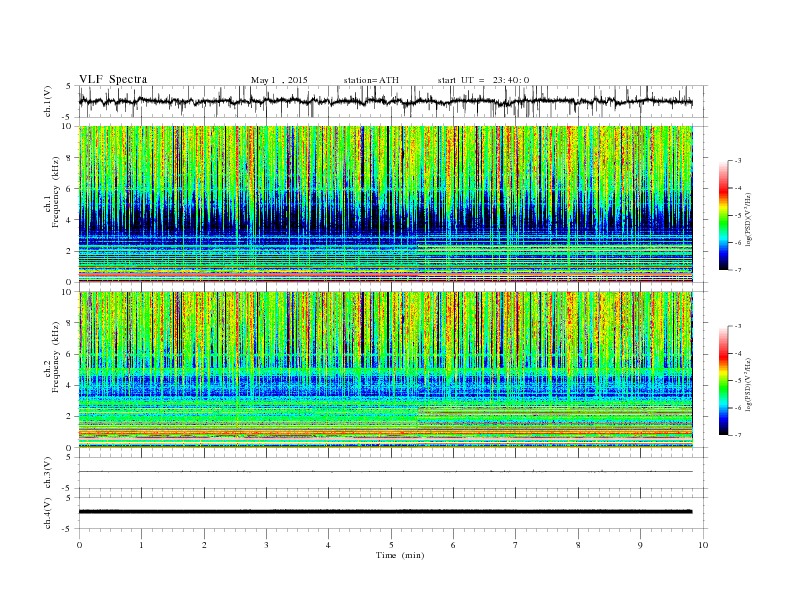Image resolution: width=792 pixels, height=612 pixels.
Task: Click the time axis tick label "3"
Action: [266, 545]
